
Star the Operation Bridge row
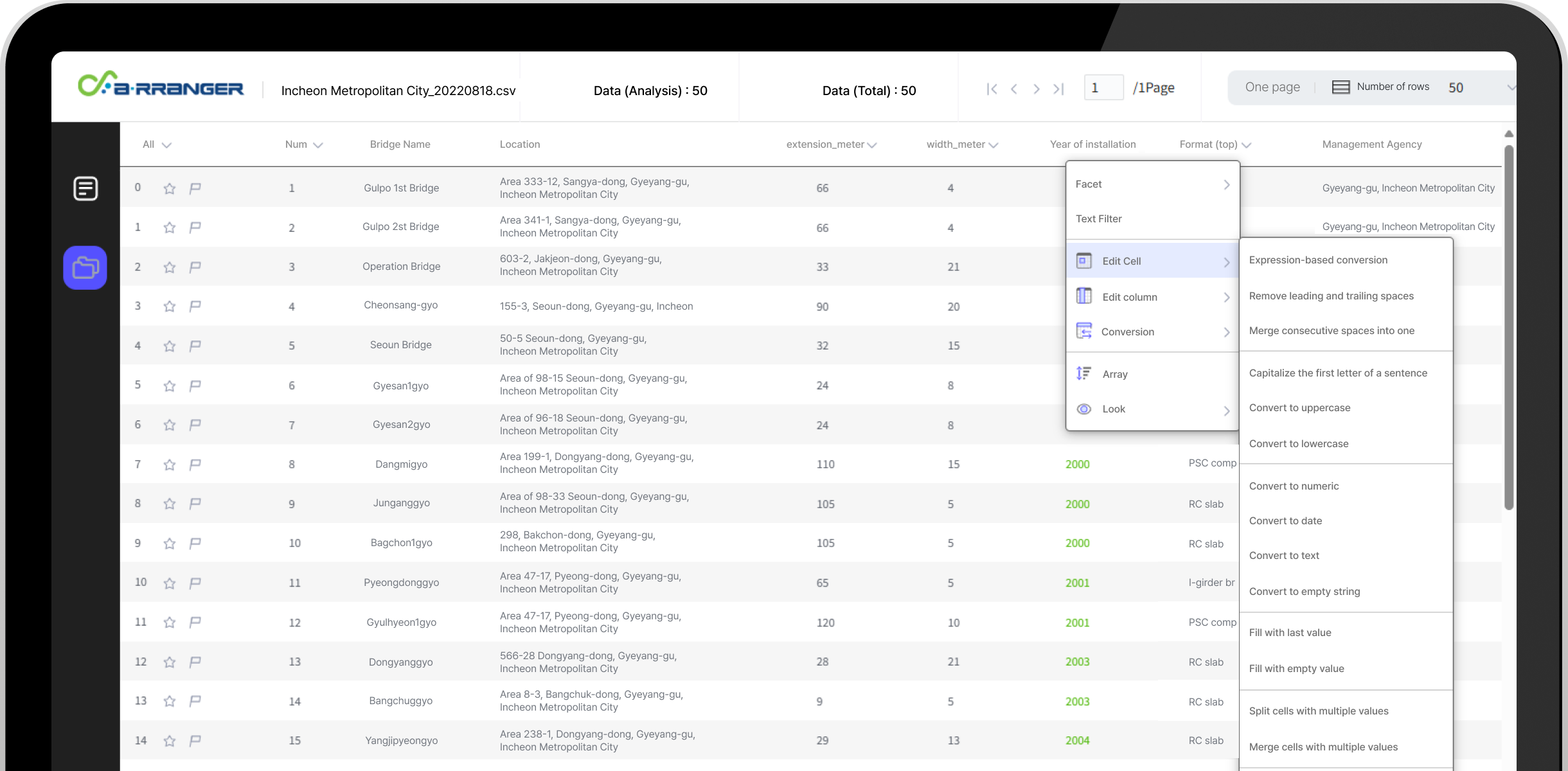pos(170,267)
